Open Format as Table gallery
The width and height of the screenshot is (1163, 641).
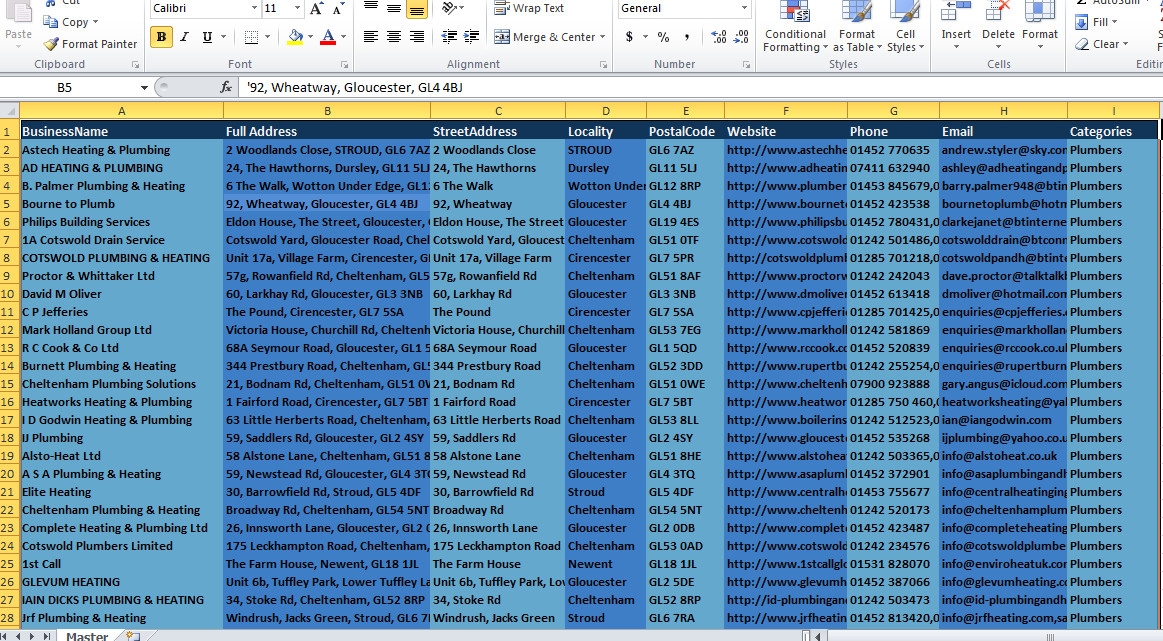click(x=857, y=27)
